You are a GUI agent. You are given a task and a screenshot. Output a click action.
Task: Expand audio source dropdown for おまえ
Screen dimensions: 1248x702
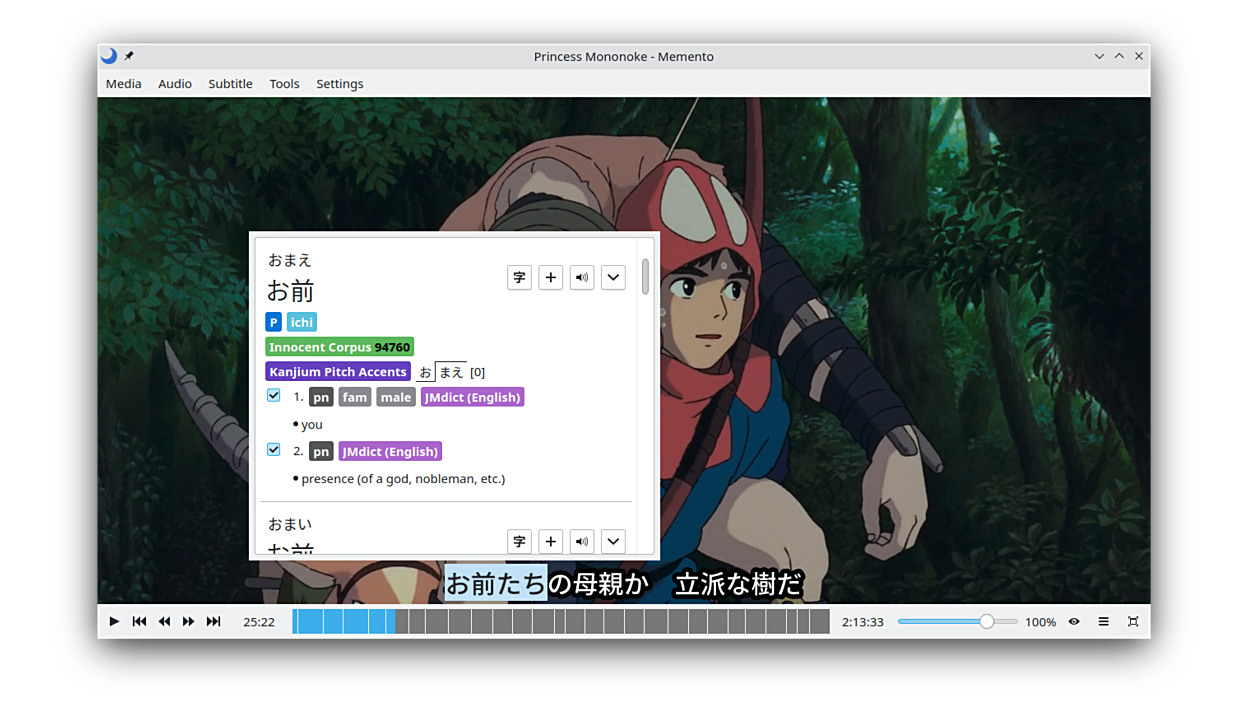(x=613, y=277)
